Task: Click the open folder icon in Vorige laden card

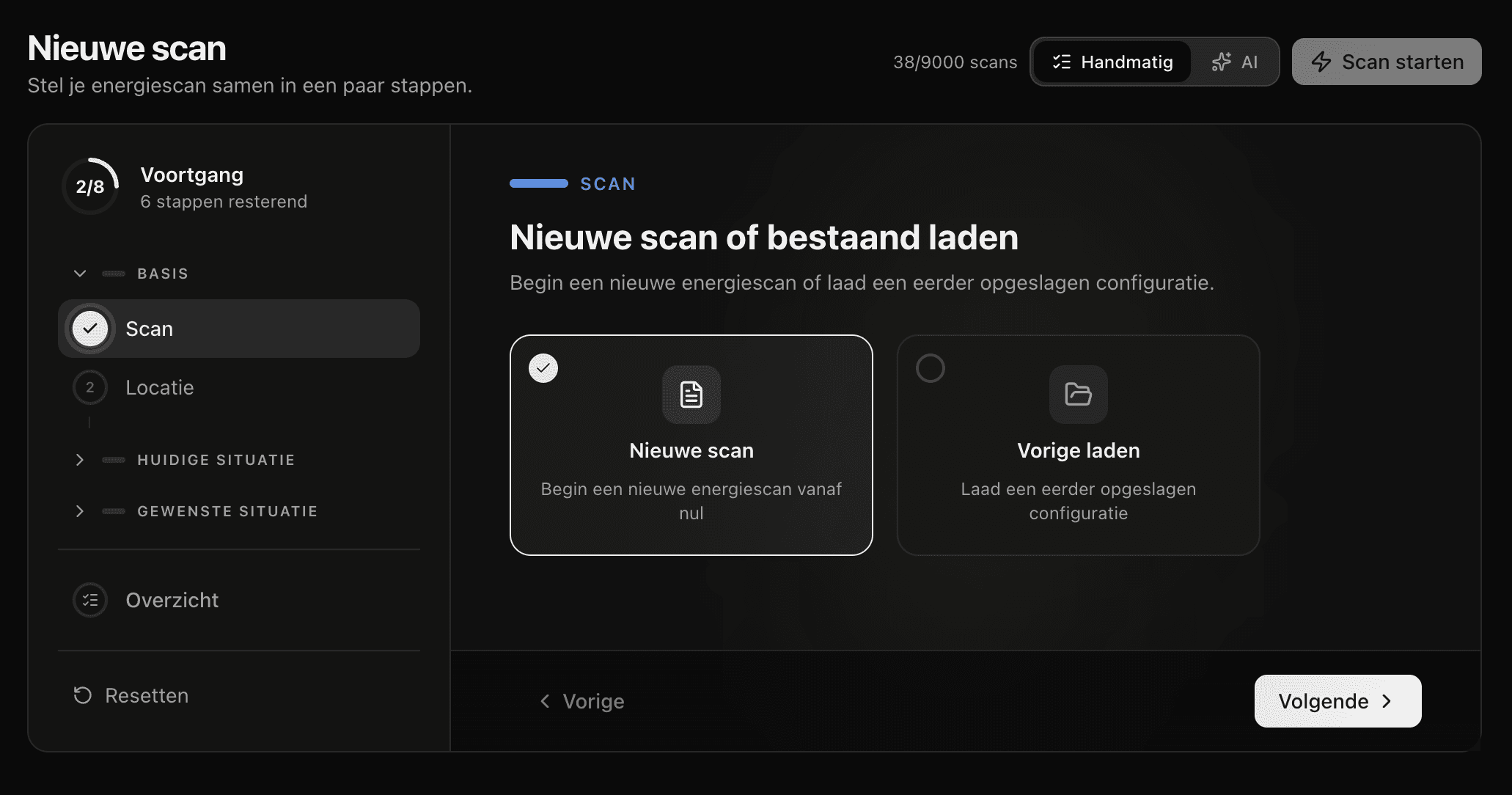Action: [1078, 395]
